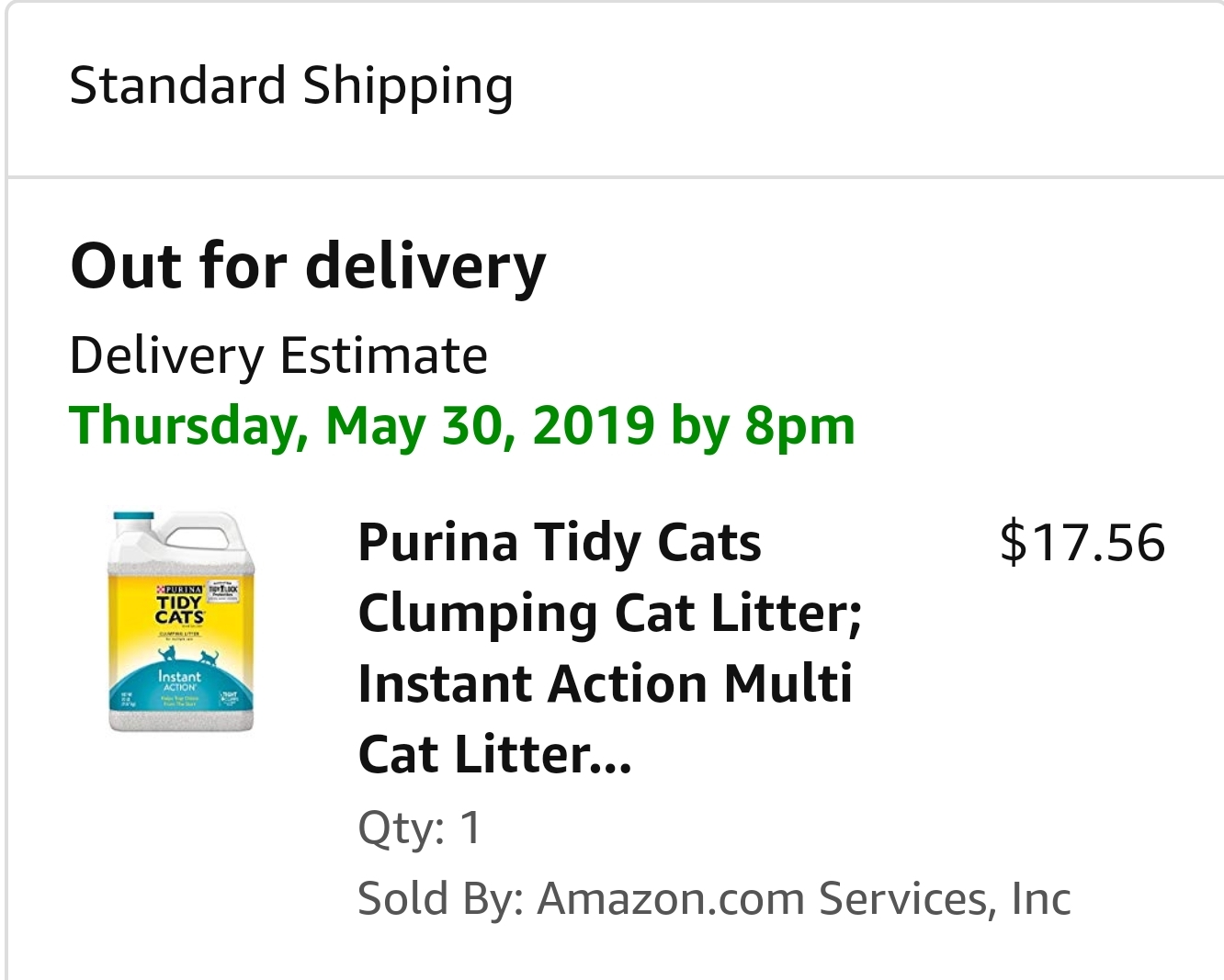Image resolution: width=1224 pixels, height=980 pixels.
Task: Select the Instant Action Multi title line
Action: [605, 683]
